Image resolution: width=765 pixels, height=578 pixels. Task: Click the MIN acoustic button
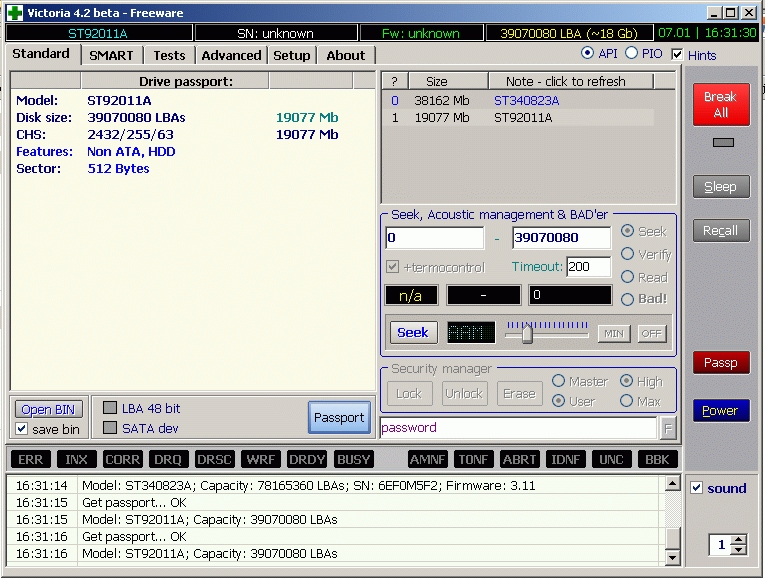(614, 334)
